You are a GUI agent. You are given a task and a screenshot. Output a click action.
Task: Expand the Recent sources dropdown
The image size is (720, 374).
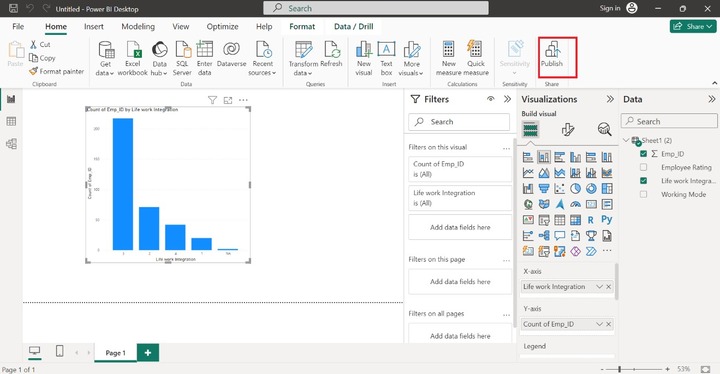[262, 58]
